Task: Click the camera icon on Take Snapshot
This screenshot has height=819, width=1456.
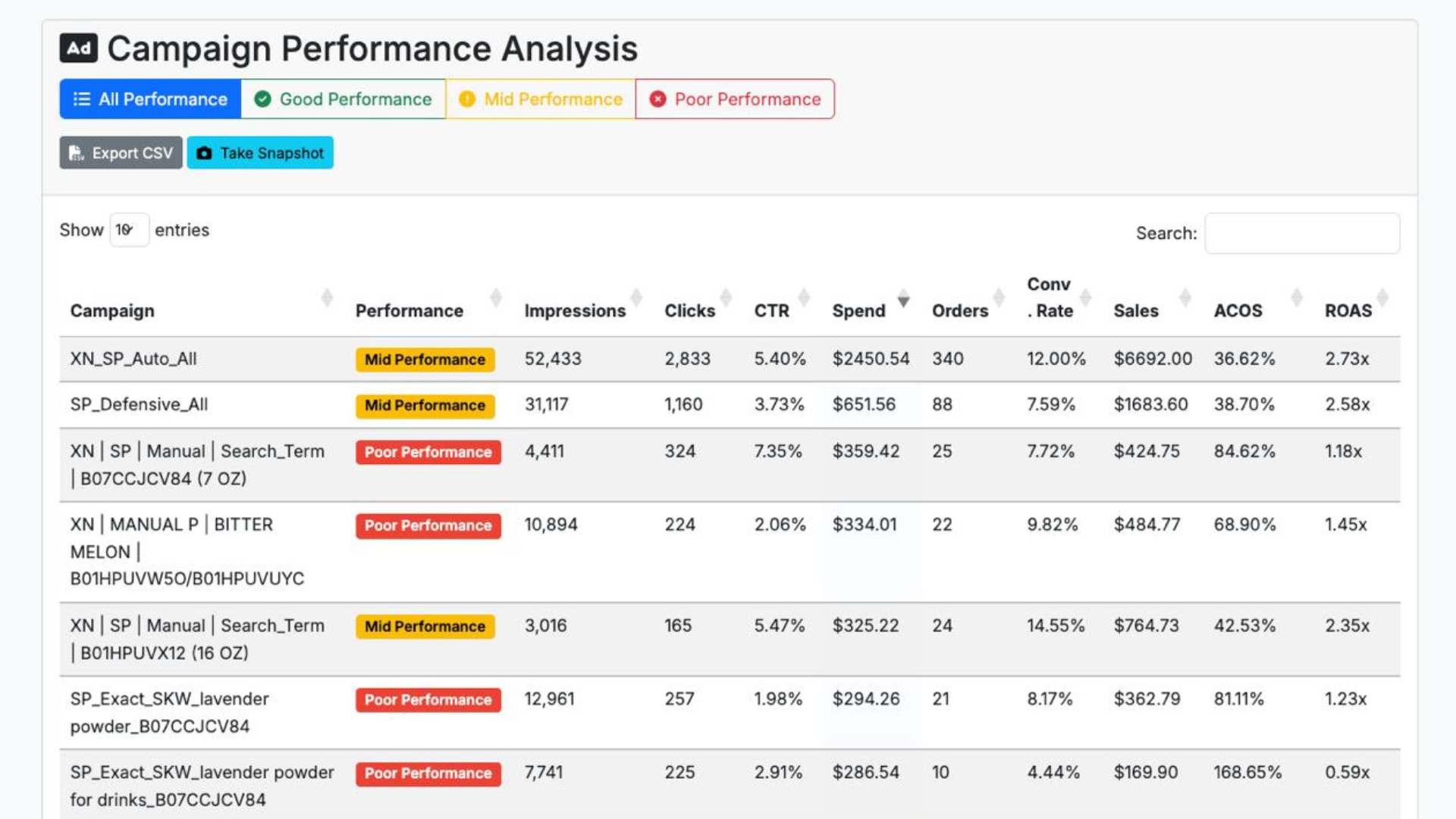Action: click(204, 153)
